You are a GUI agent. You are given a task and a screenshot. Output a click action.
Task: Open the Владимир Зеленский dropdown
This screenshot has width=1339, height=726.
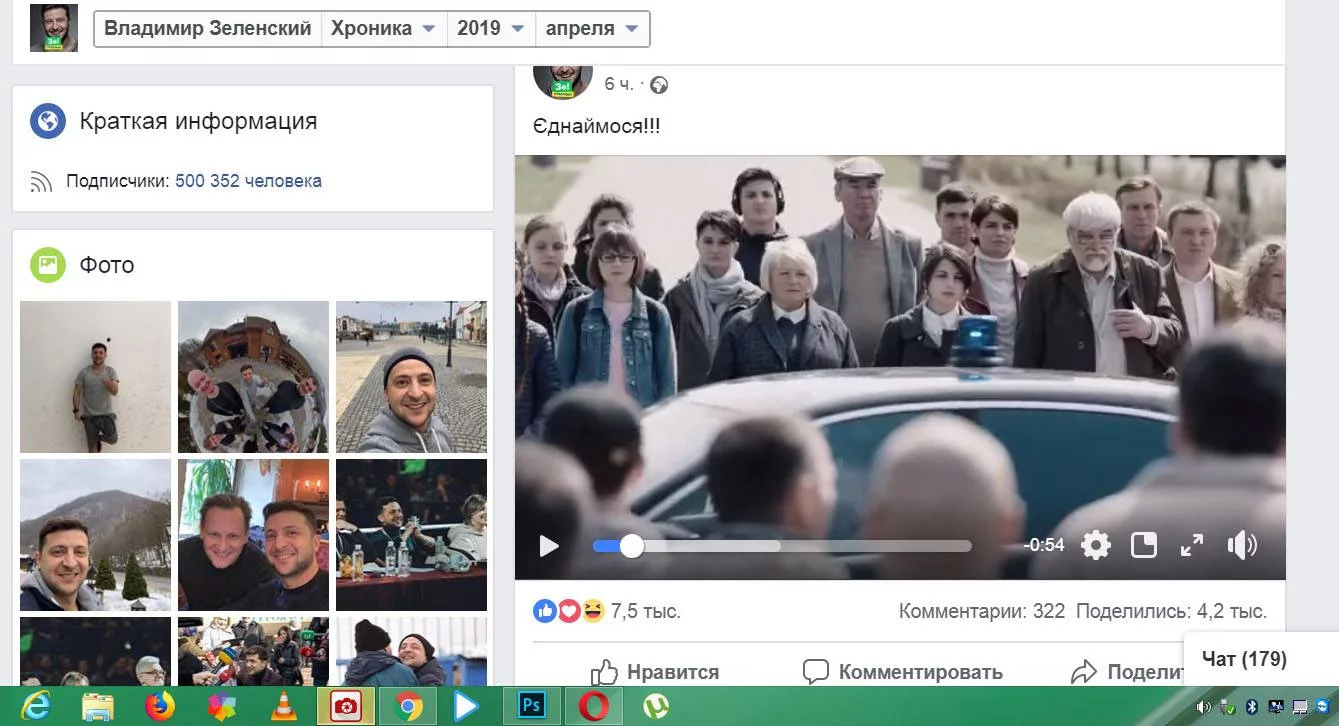coord(208,28)
